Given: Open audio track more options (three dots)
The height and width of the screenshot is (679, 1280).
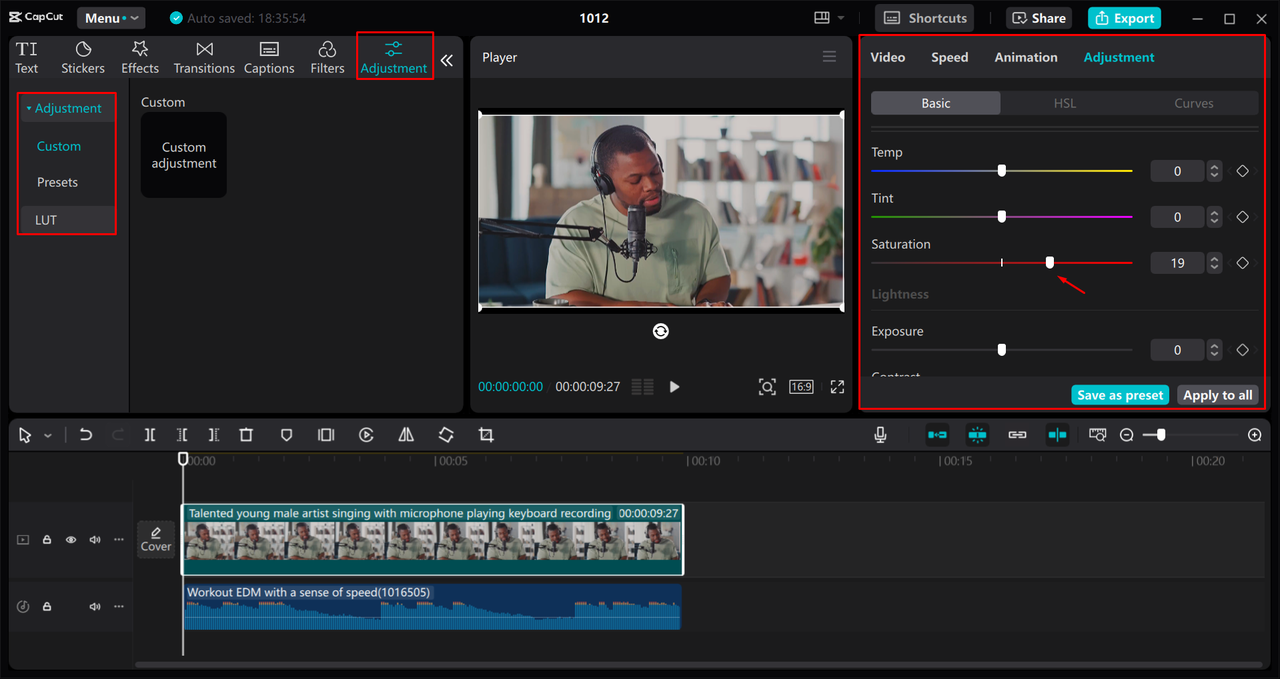Looking at the screenshot, I should click(x=119, y=607).
